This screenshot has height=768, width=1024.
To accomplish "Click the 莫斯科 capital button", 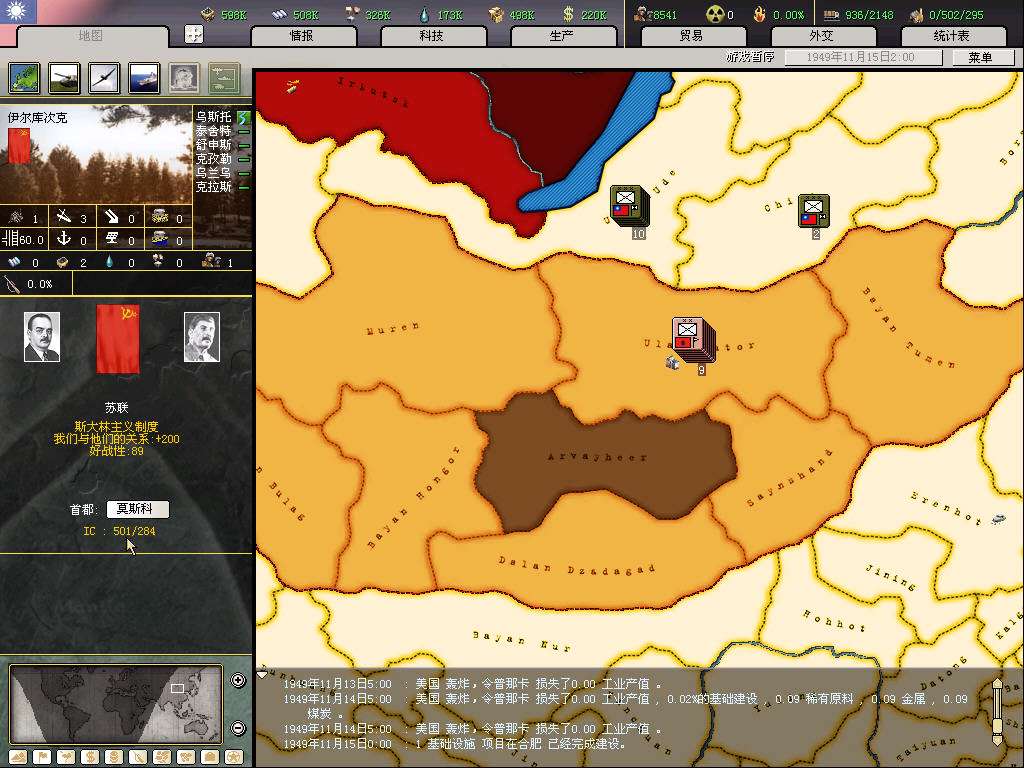I will [x=137, y=509].
